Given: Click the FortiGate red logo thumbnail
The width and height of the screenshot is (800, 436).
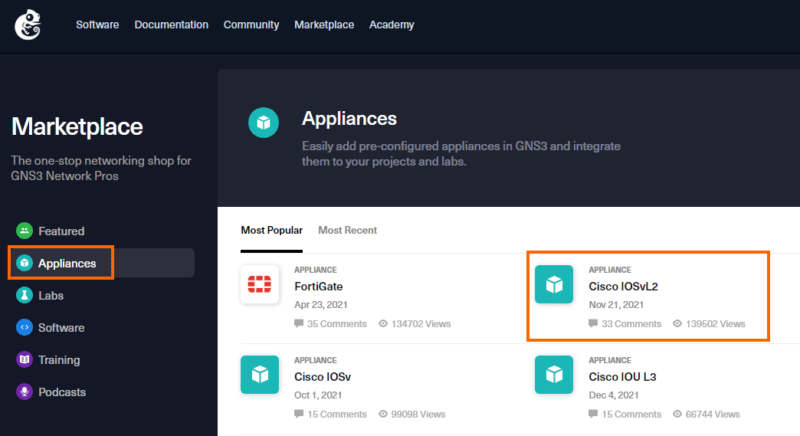Looking at the screenshot, I should pos(260,285).
